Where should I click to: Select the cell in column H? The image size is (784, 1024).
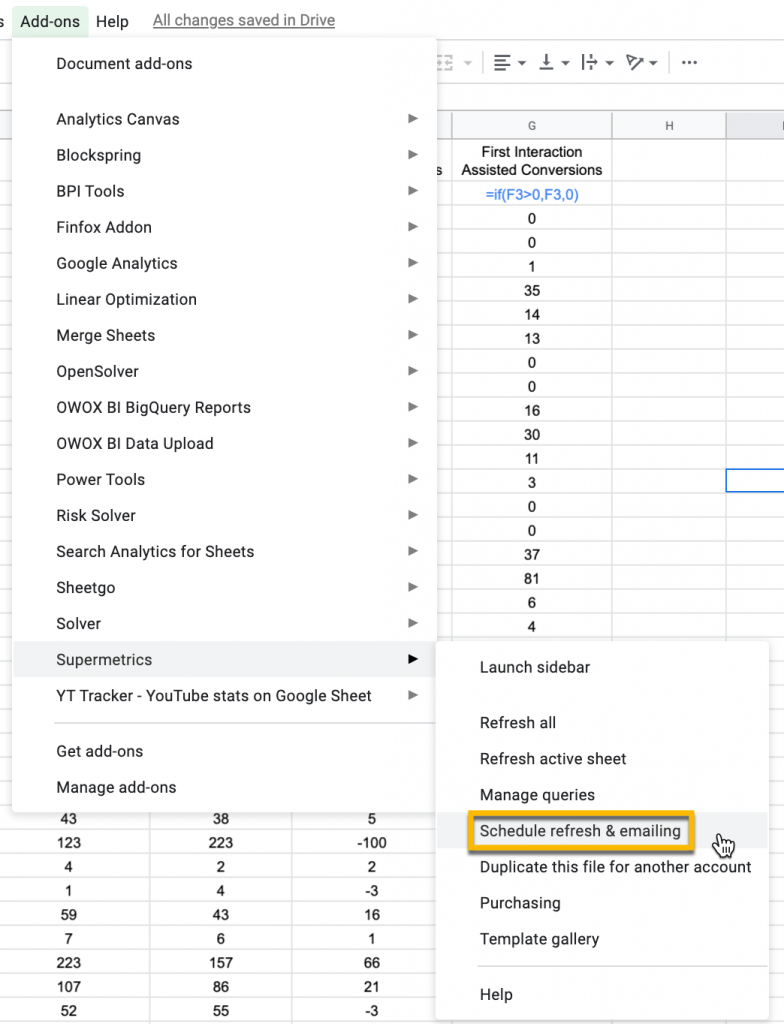(x=668, y=480)
